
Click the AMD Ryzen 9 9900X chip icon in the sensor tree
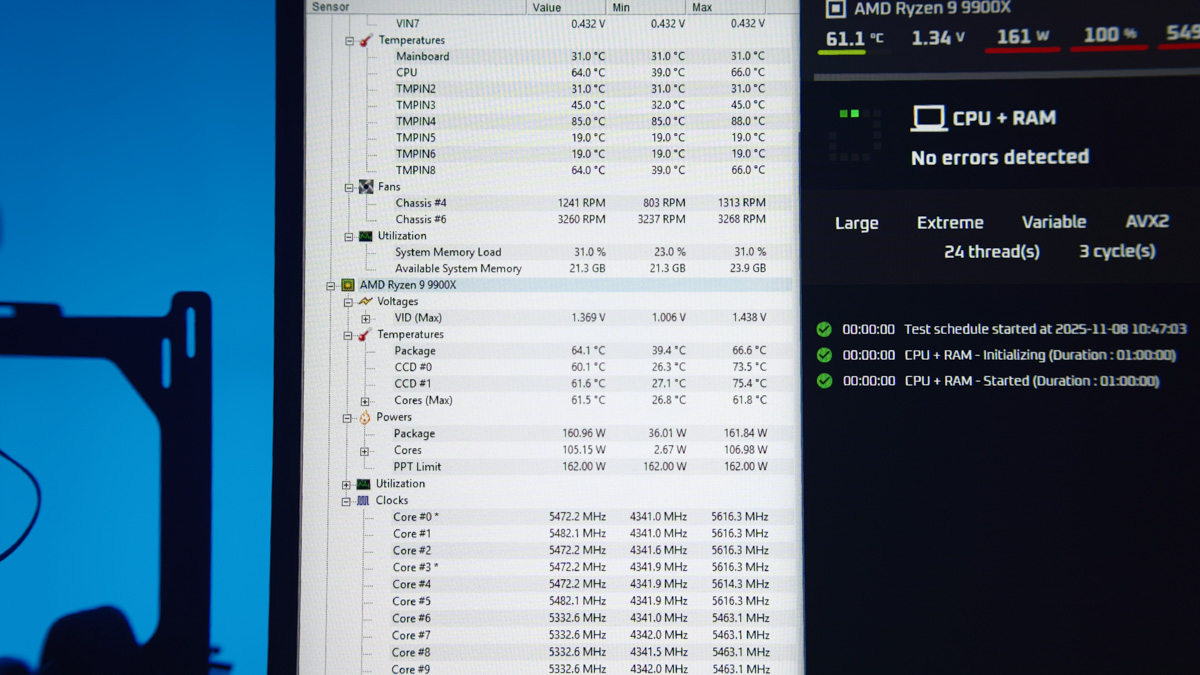[348, 285]
